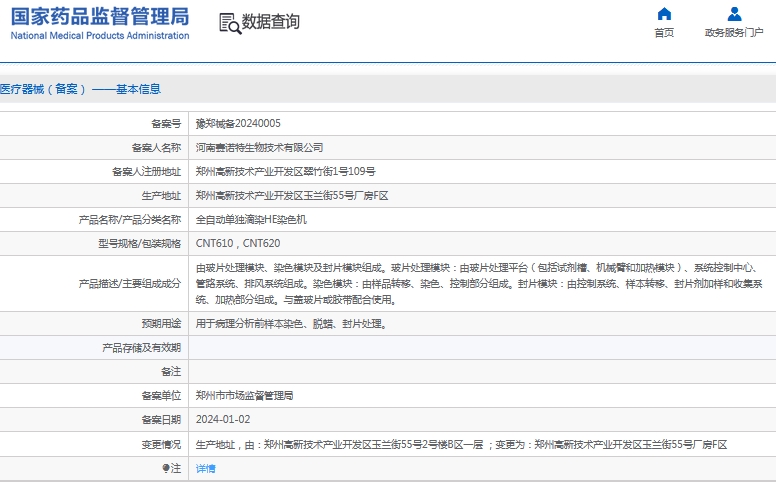Screen dimensions: 776x489
Task: Click the data query magnifier icon
Action: tap(230, 23)
